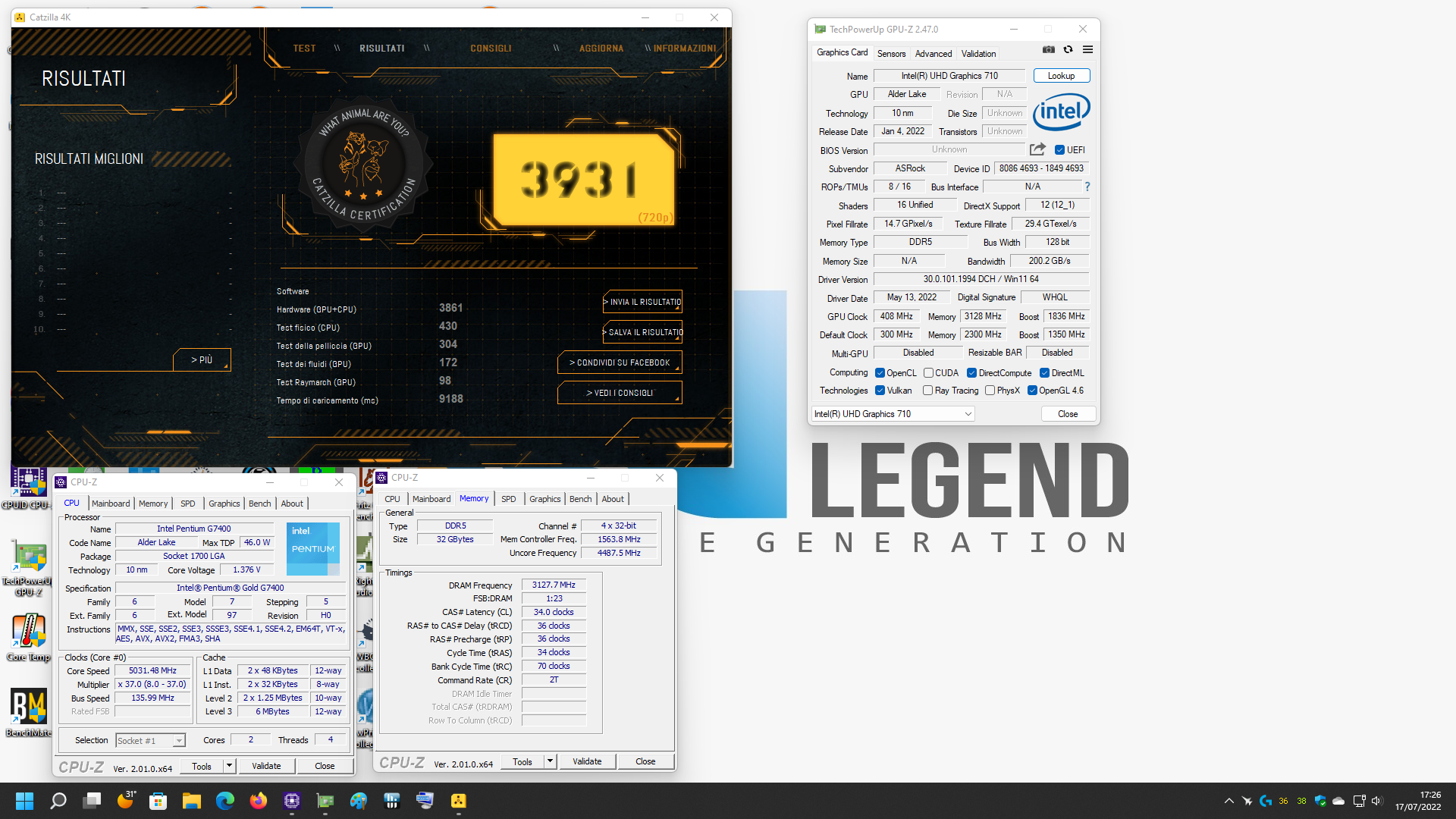Click SALVA IL RISULTATO button
The image size is (1456, 819).
642,332
